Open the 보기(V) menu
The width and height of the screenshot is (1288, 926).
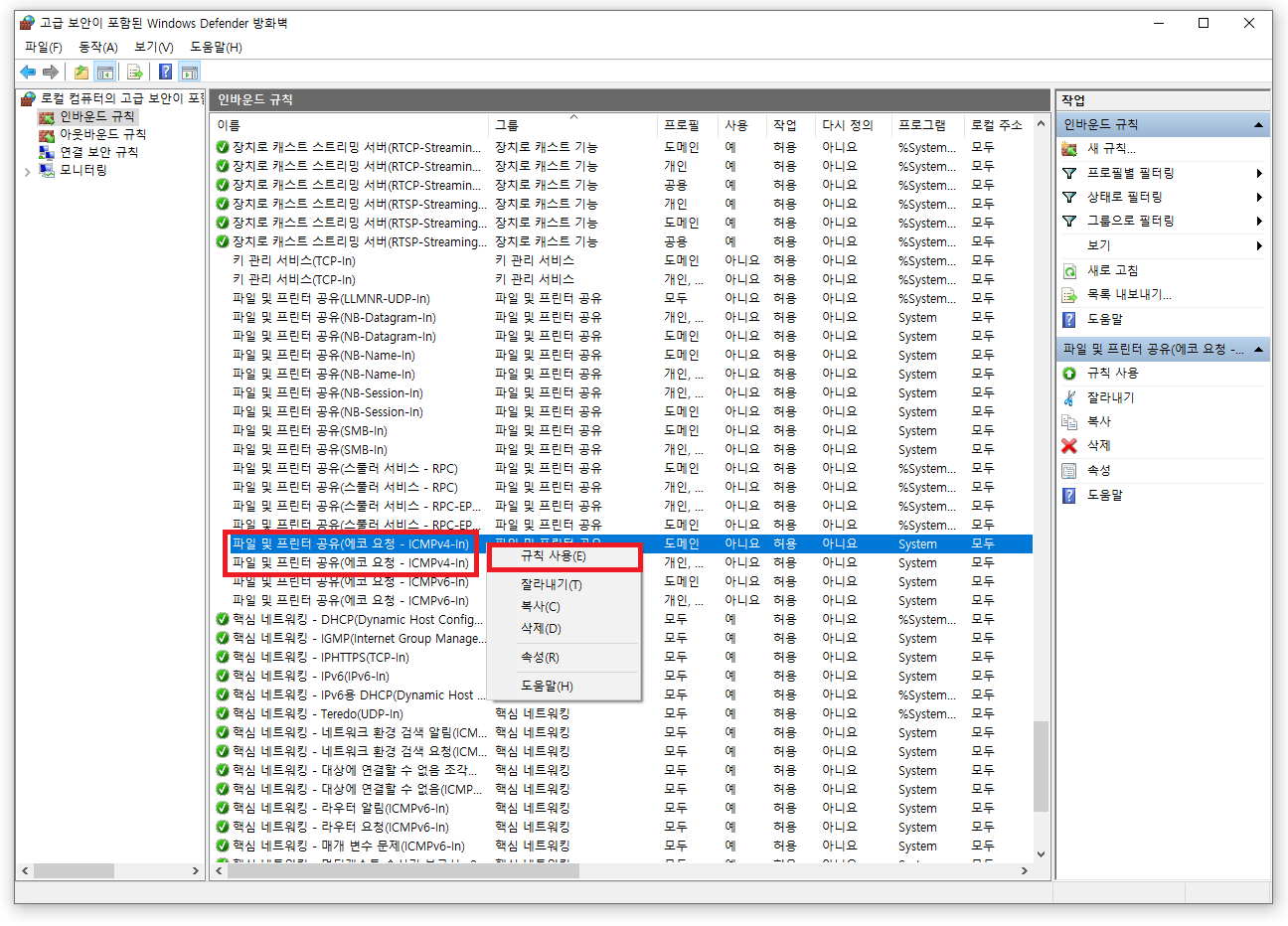154,47
